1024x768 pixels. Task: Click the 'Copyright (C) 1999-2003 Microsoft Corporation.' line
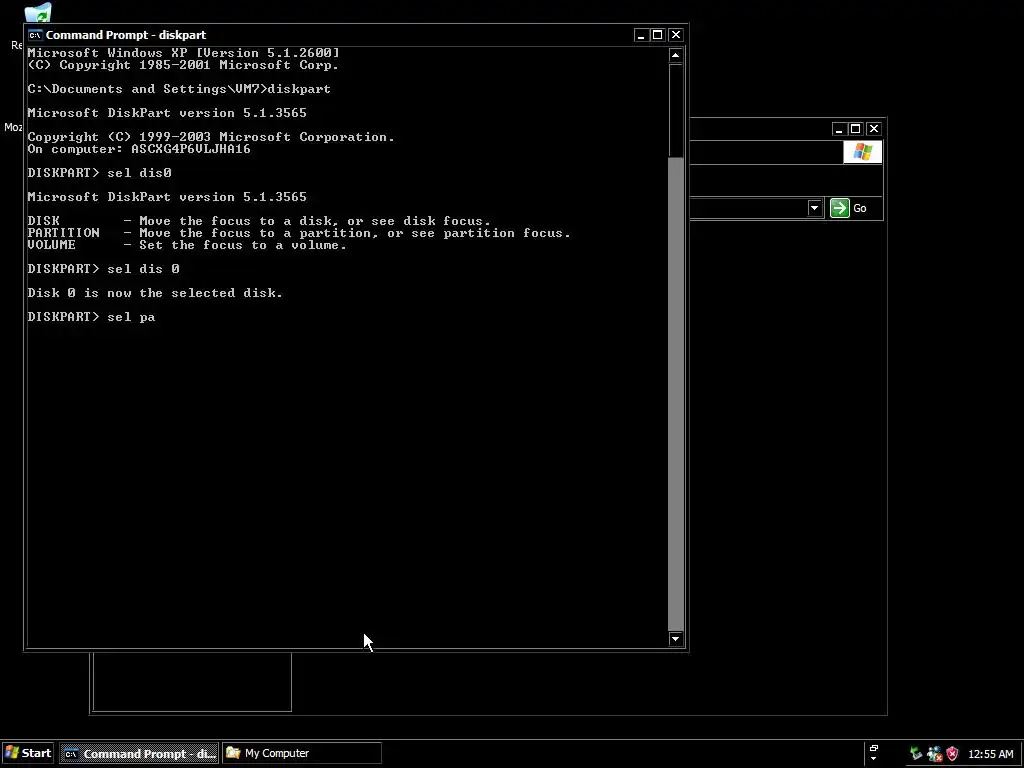point(211,137)
